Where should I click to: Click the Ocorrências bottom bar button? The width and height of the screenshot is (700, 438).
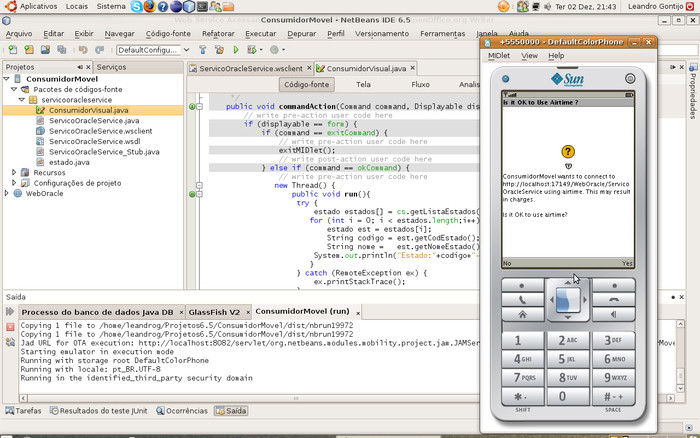pos(182,411)
